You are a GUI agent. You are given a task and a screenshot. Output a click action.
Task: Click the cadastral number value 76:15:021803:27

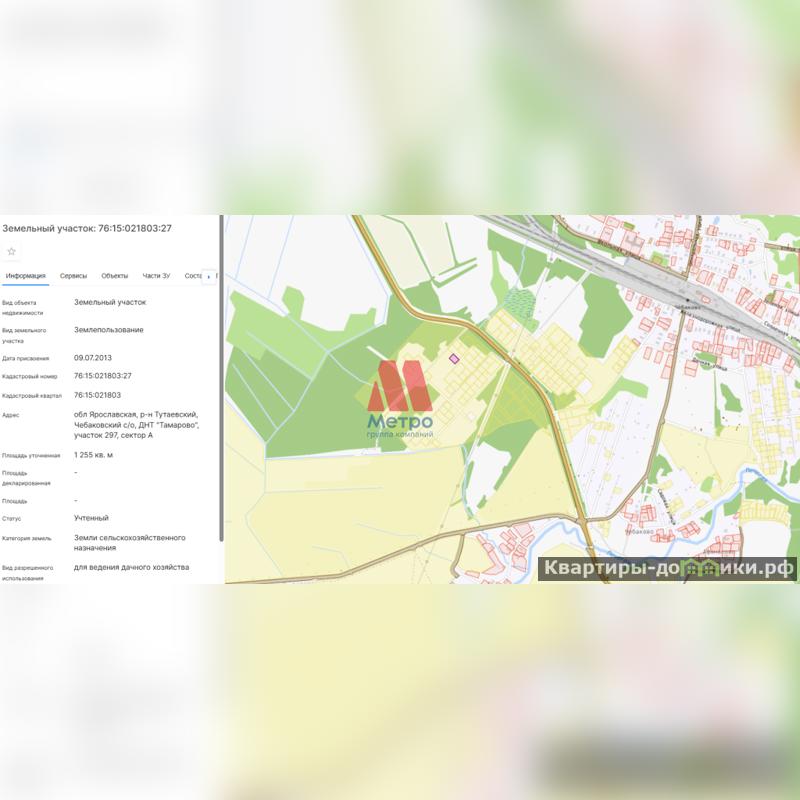pyautogui.click(x=103, y=376)
